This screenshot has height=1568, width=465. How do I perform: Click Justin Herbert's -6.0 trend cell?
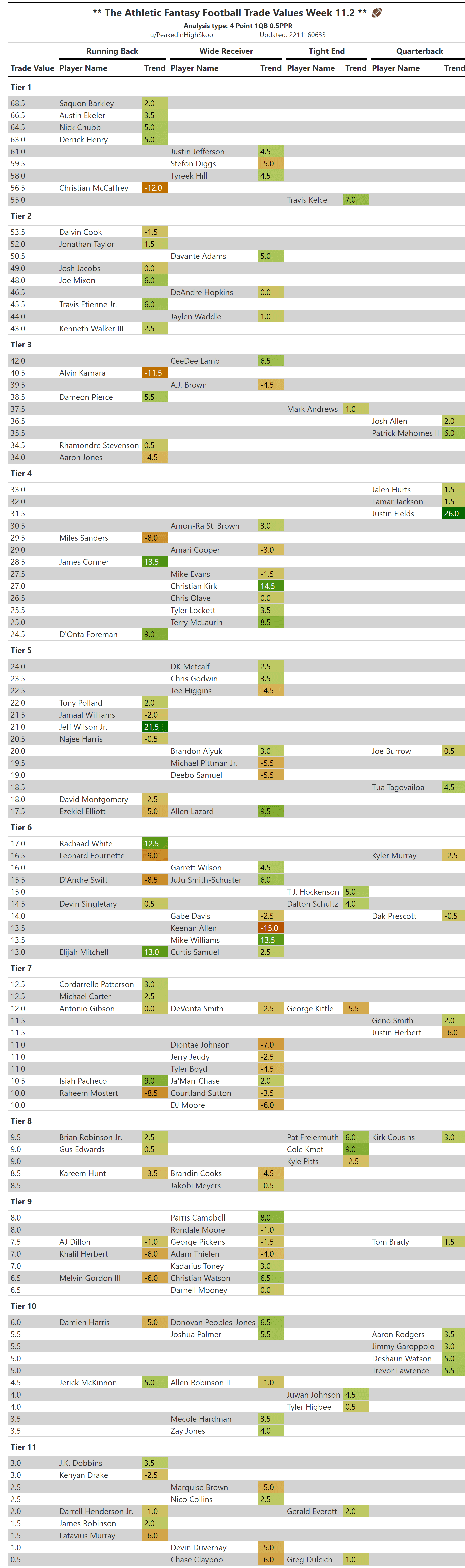click(x=453, y=1033)
